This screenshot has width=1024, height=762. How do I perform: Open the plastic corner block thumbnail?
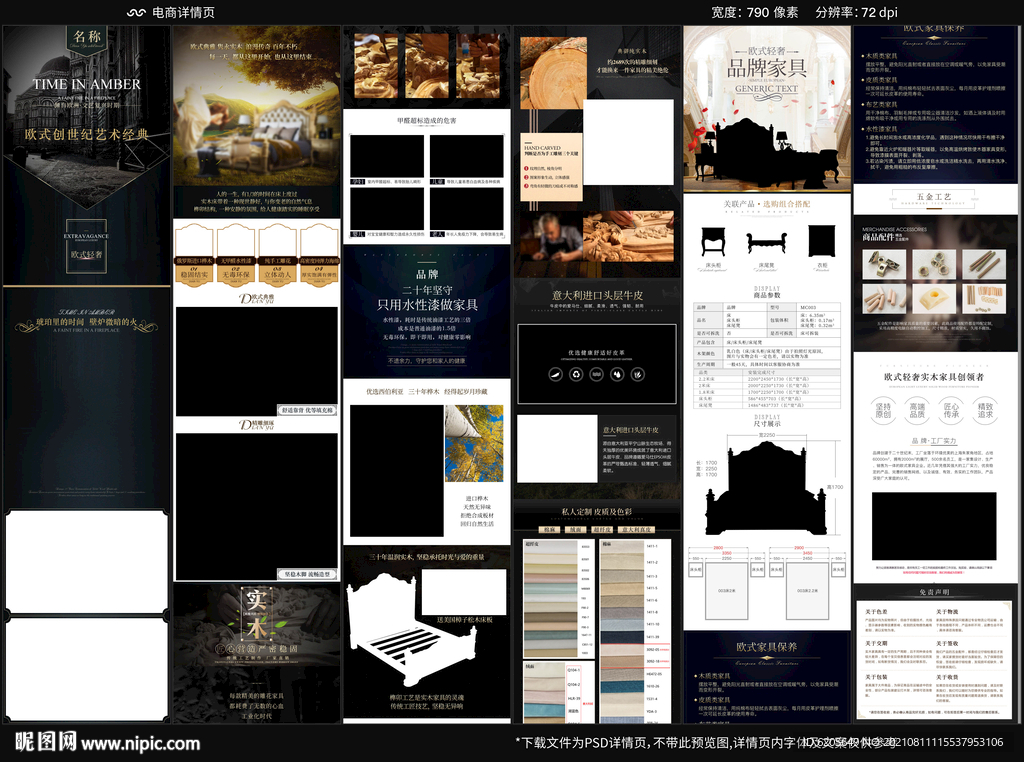click(935, 299)
